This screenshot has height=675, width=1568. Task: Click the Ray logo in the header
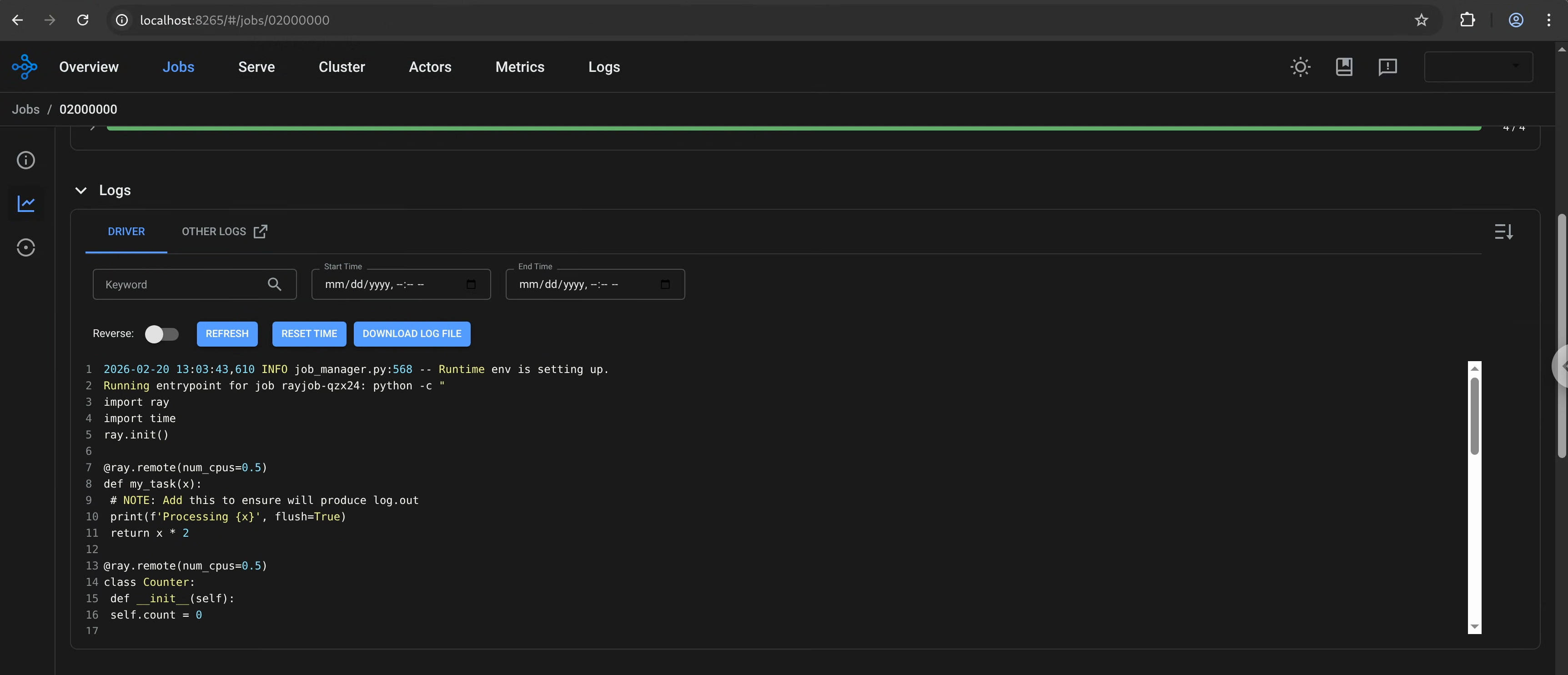coord(24,66)
